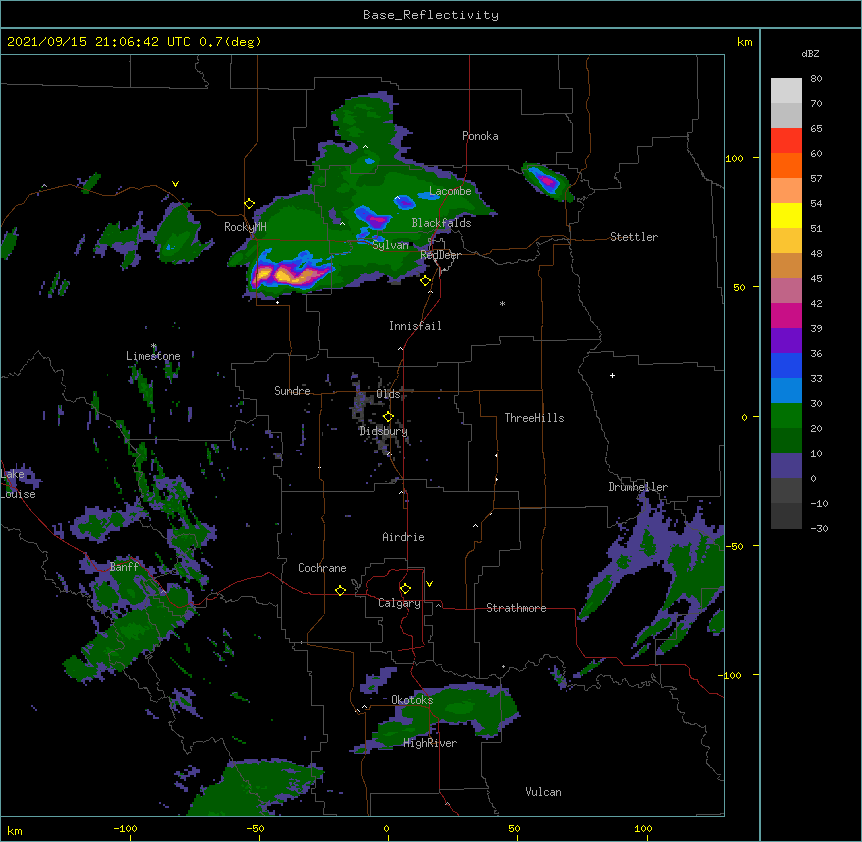
Task: Click the magenta legend band between 42 and 39
Action: coord(786,315)
